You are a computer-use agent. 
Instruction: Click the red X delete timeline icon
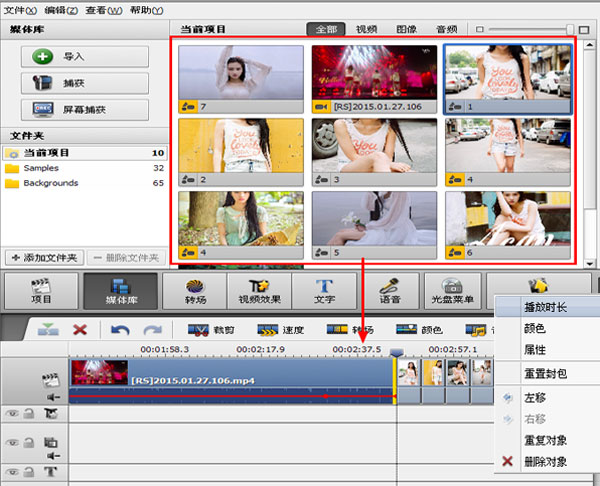[x=80, y=329]
